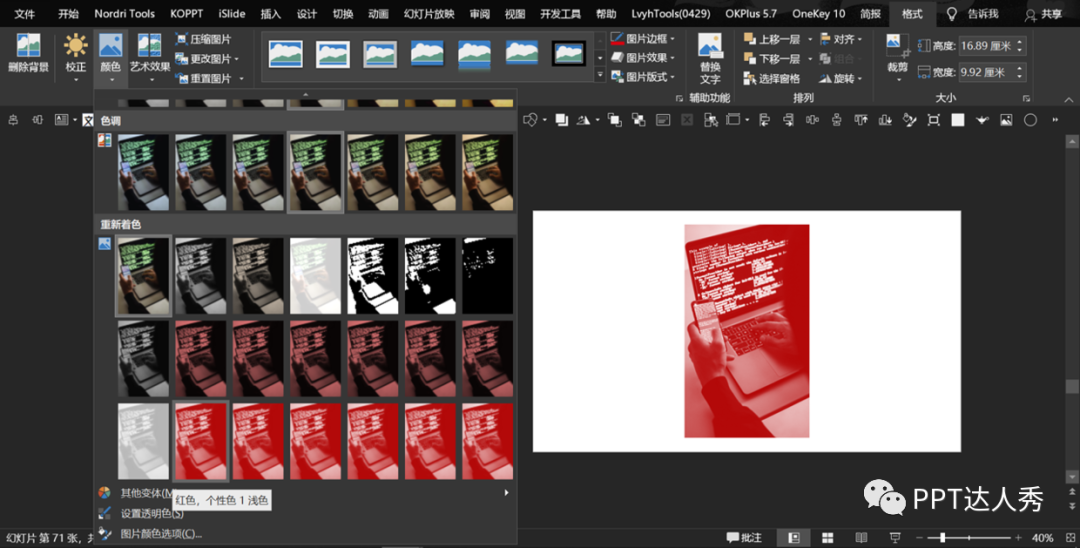This screenshot has width=1080, height=548.
Task: Open the 选择窗格 selection pane
Action: coord(771,78)
